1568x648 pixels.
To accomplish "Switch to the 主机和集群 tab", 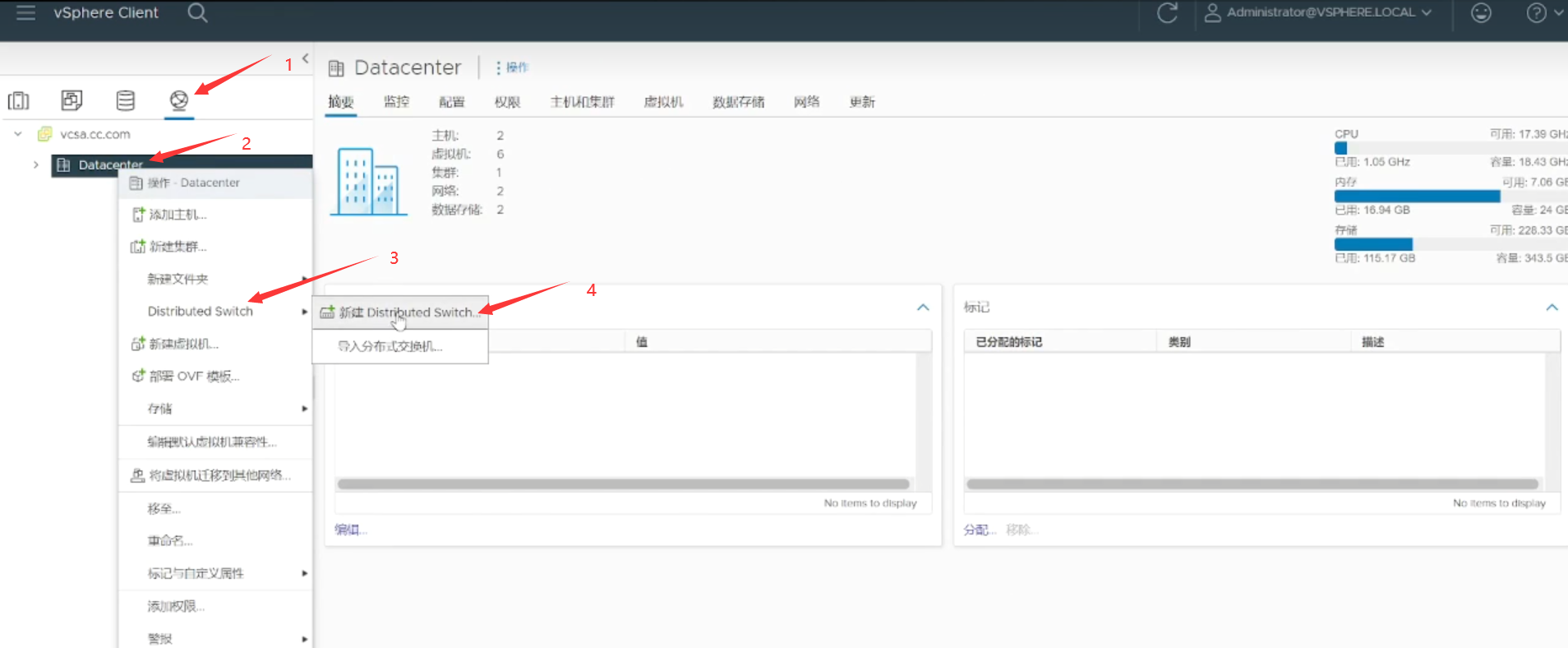I will (x=582, y=102).
